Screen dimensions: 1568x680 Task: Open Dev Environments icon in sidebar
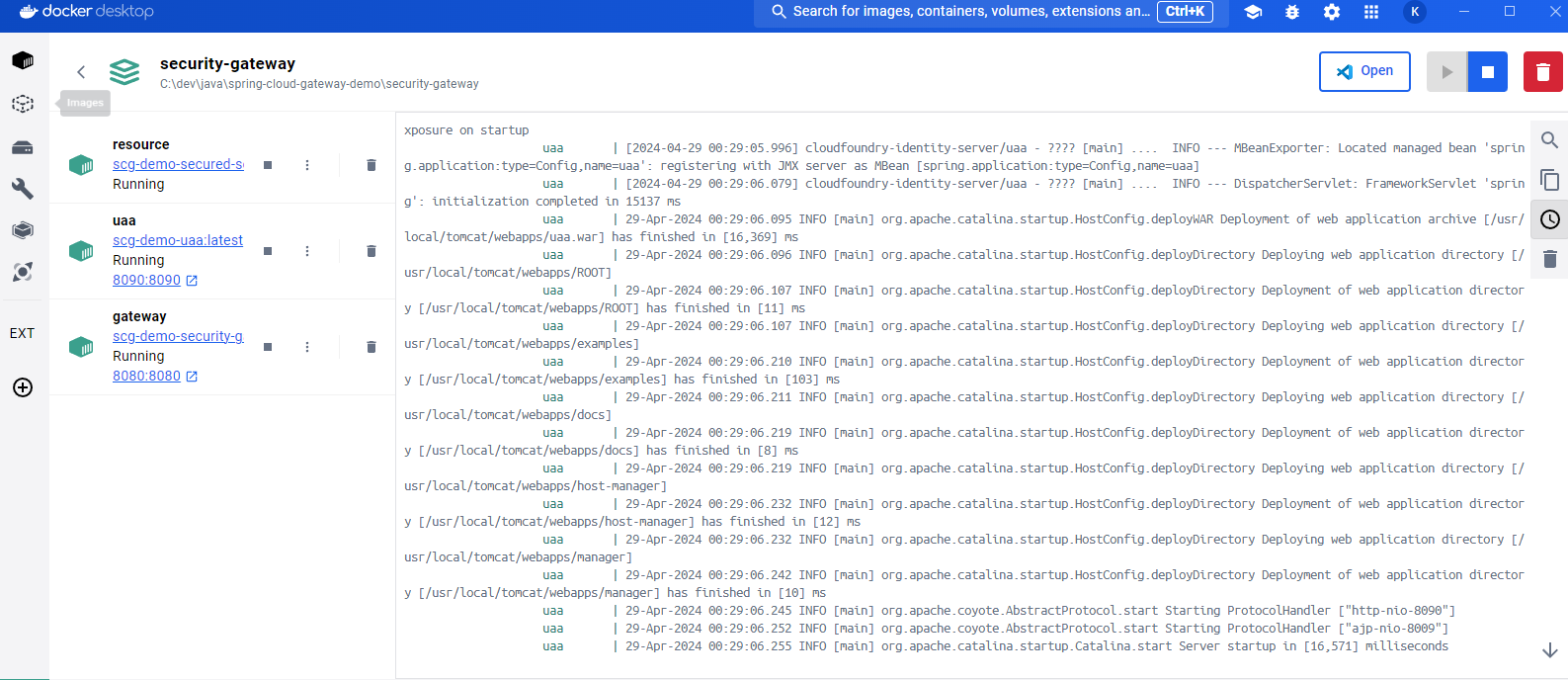[23, 230]
